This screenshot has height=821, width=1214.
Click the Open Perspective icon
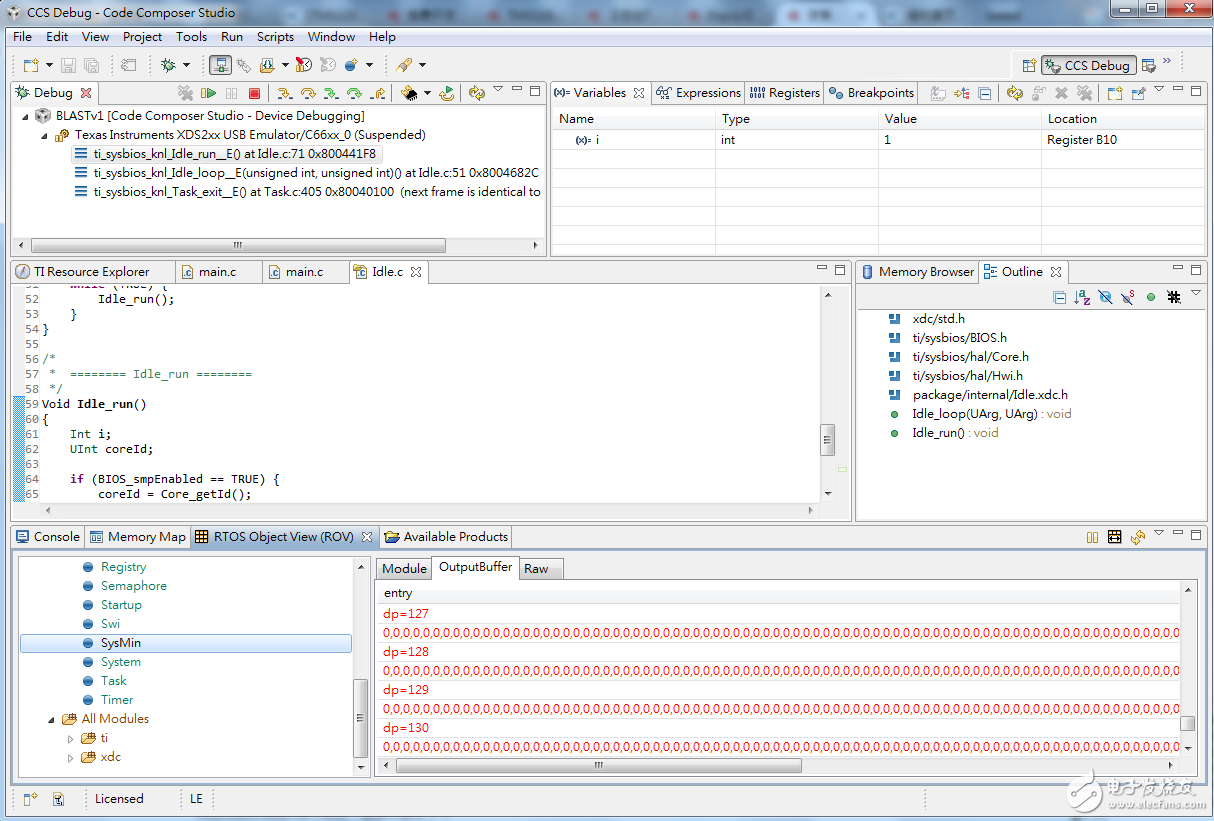(1029, 65)
